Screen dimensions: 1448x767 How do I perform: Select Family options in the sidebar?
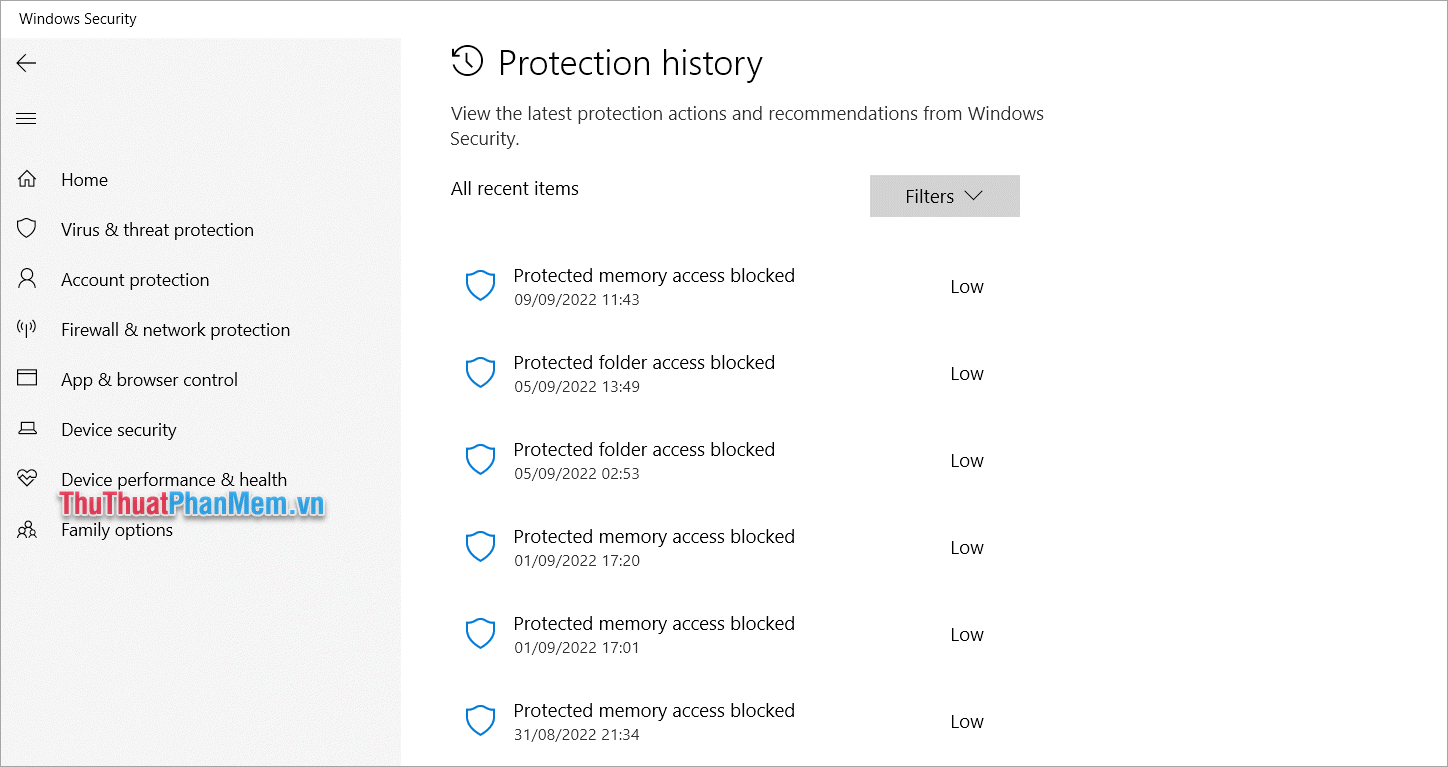point(119,529)
